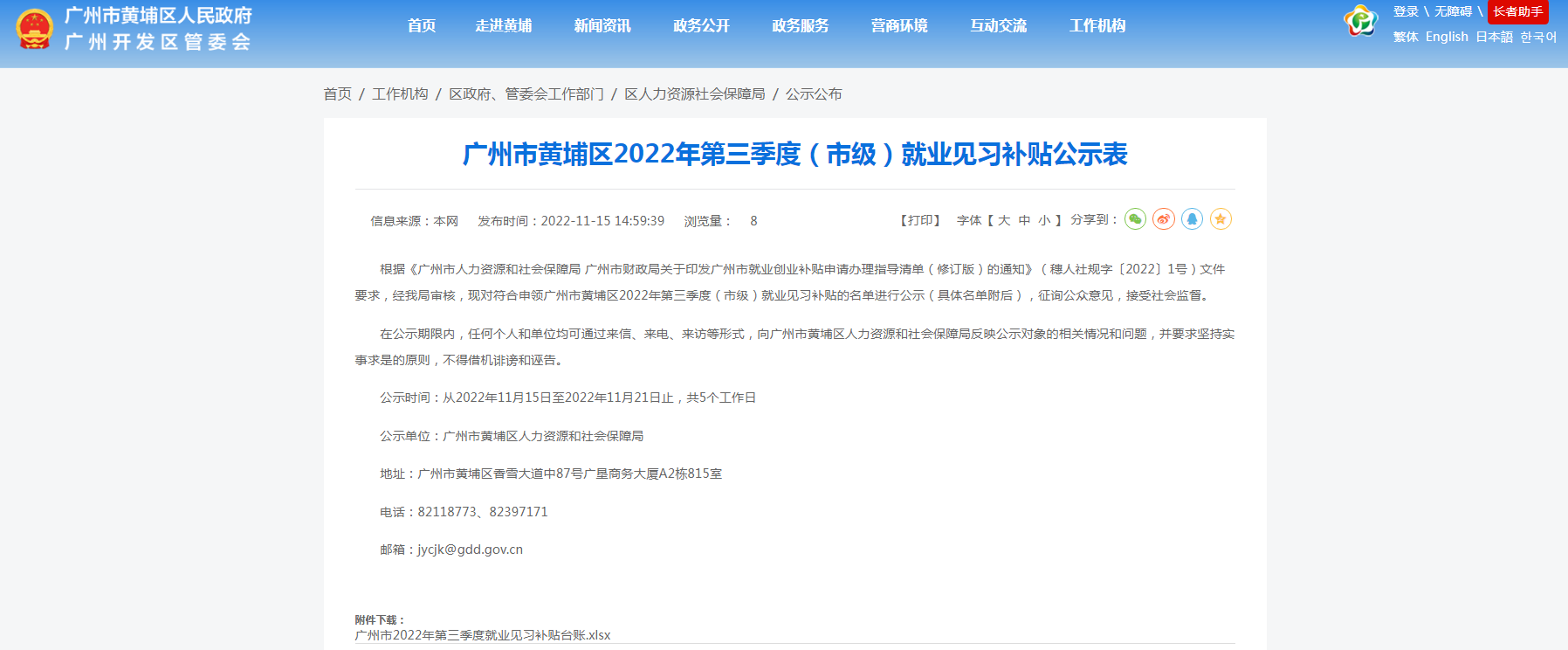Share the article to Weibo
The image size is (1568, 650).
coord(1164,219)
